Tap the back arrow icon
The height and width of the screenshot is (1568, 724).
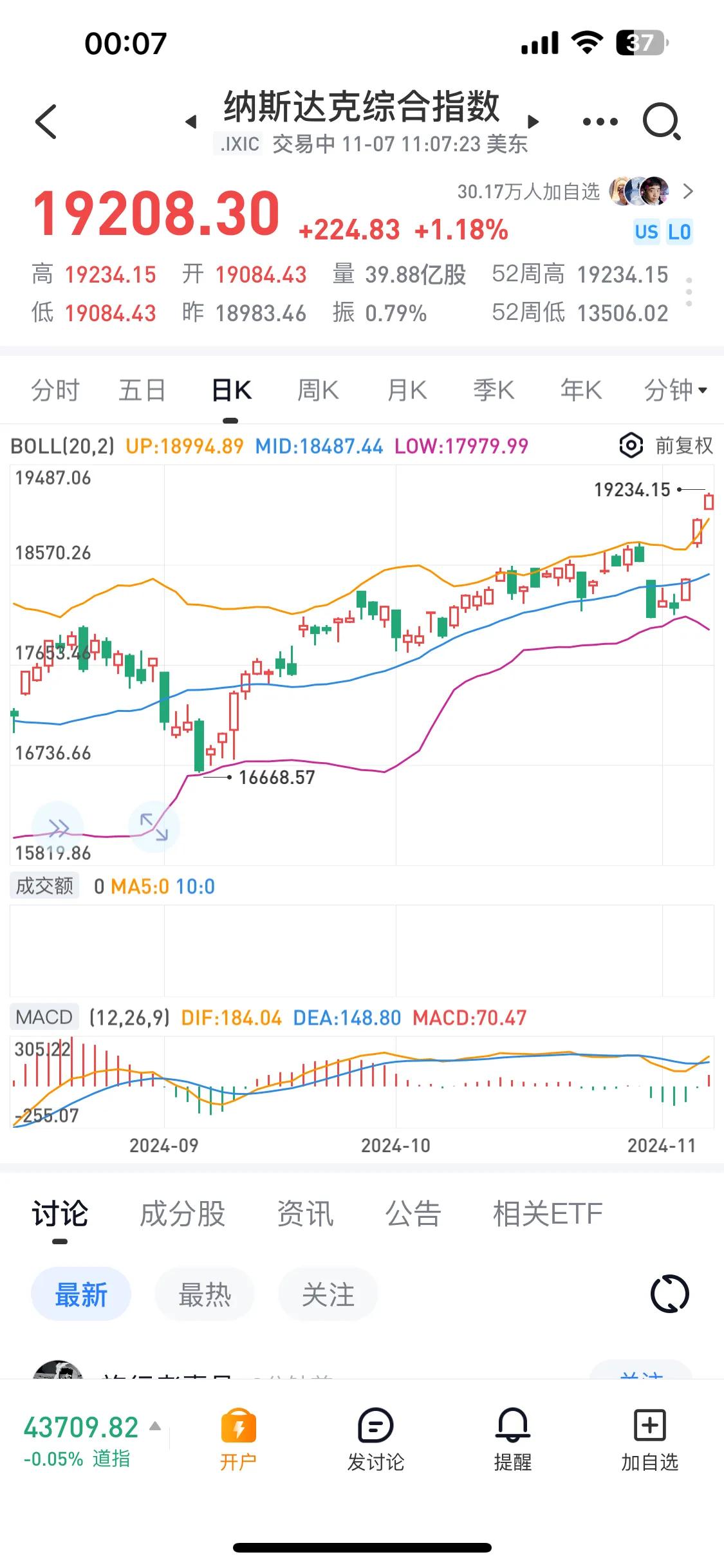click(46, 121)
